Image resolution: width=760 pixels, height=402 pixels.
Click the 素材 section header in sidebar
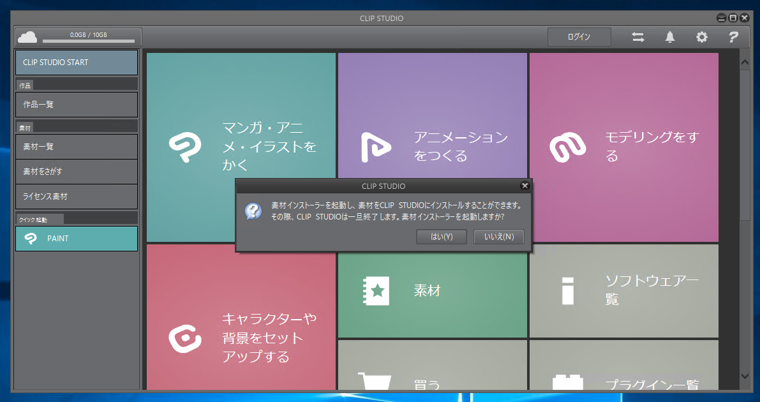pos(24,128)
